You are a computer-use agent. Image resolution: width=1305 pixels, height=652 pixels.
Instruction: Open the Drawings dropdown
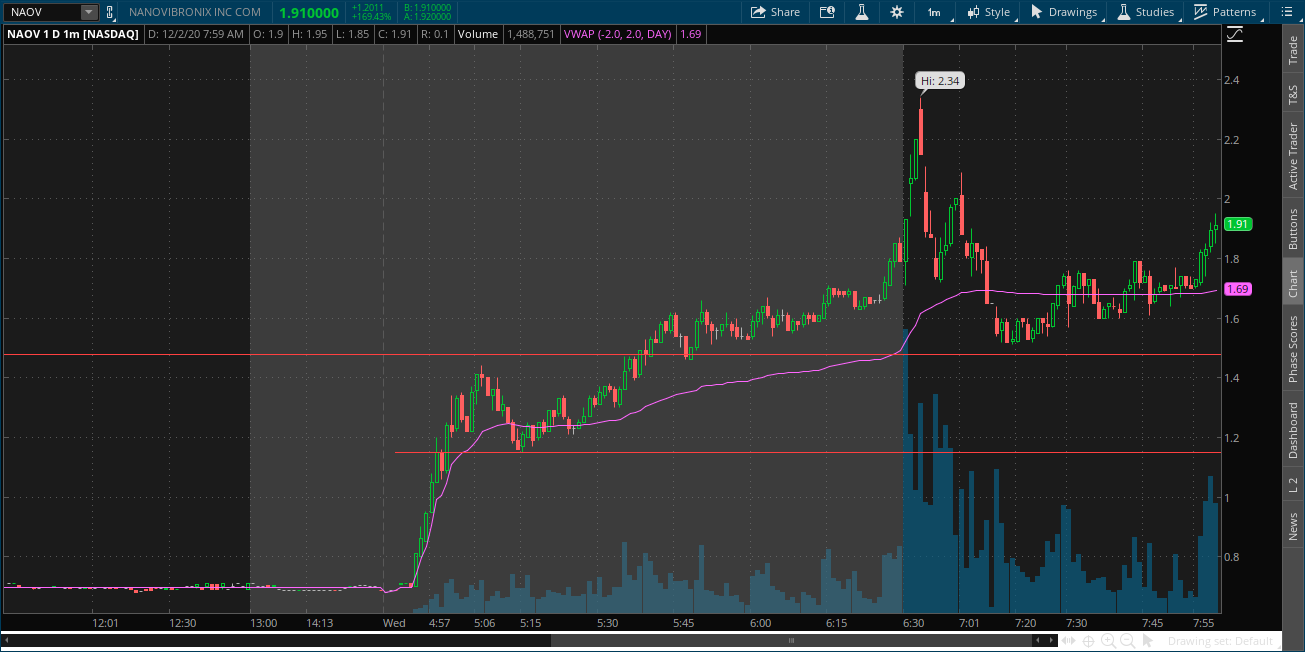[1065, 12]
